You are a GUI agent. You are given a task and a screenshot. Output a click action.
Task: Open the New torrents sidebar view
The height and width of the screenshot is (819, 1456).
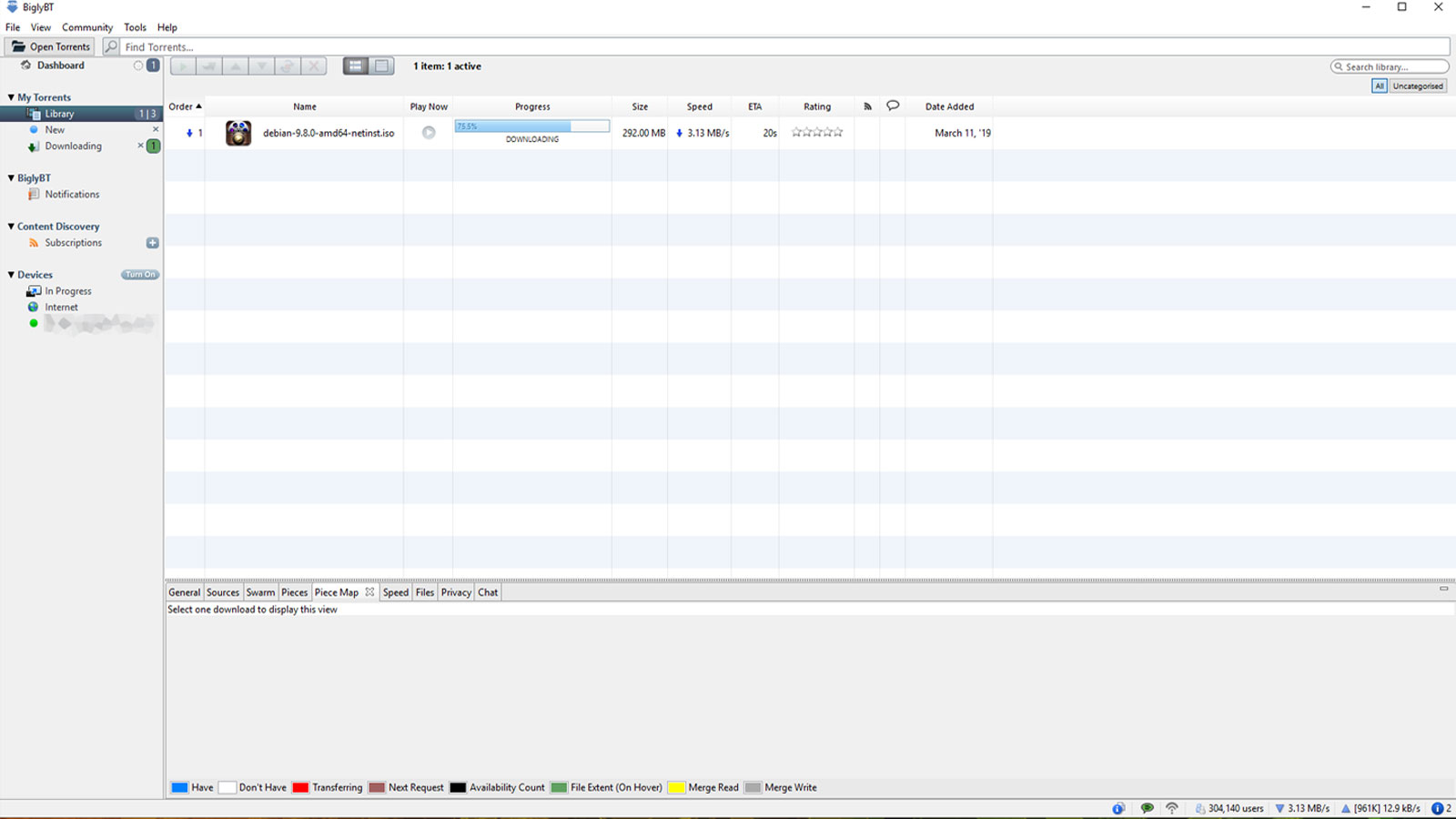click(x=55, y=130)
